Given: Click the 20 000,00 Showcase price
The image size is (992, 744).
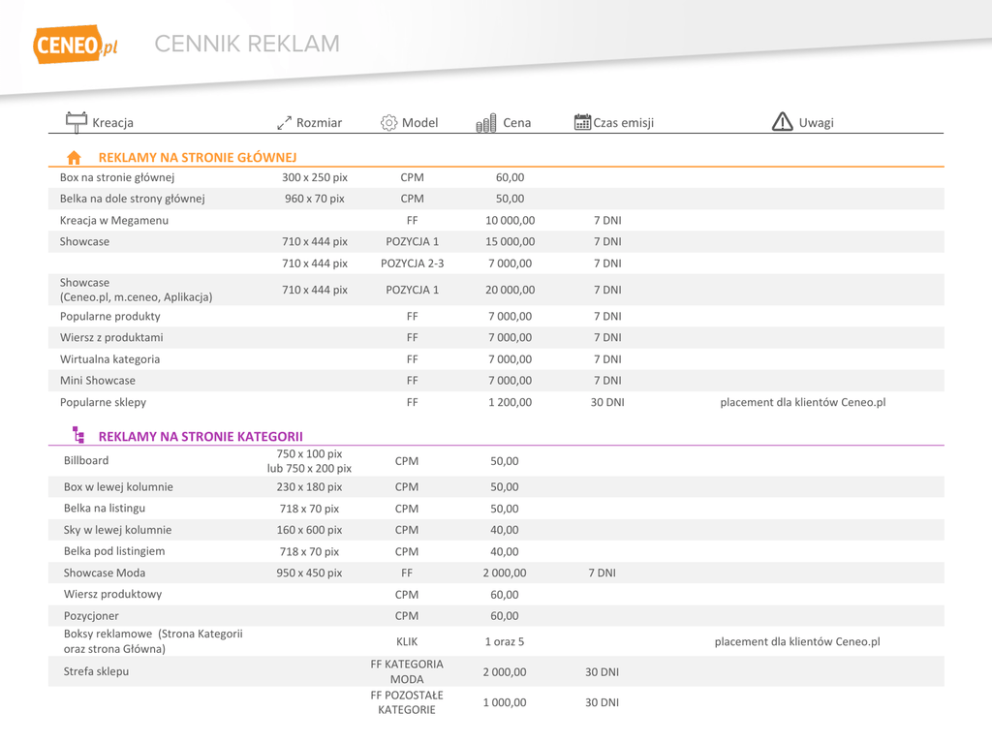Looking at the screenshot, I should pos(510,290).
